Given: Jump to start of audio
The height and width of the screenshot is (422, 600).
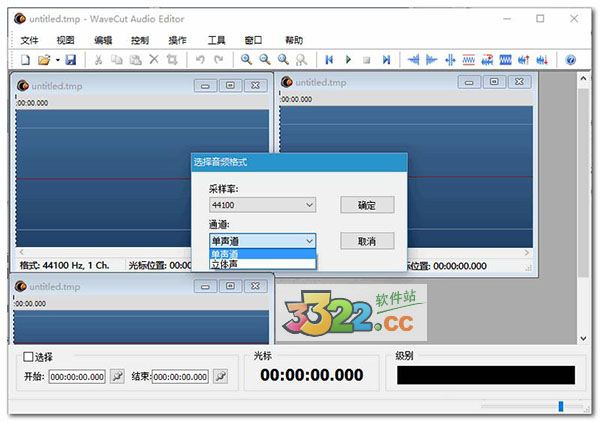Looking at the screenshot, I should coord(329,60).
